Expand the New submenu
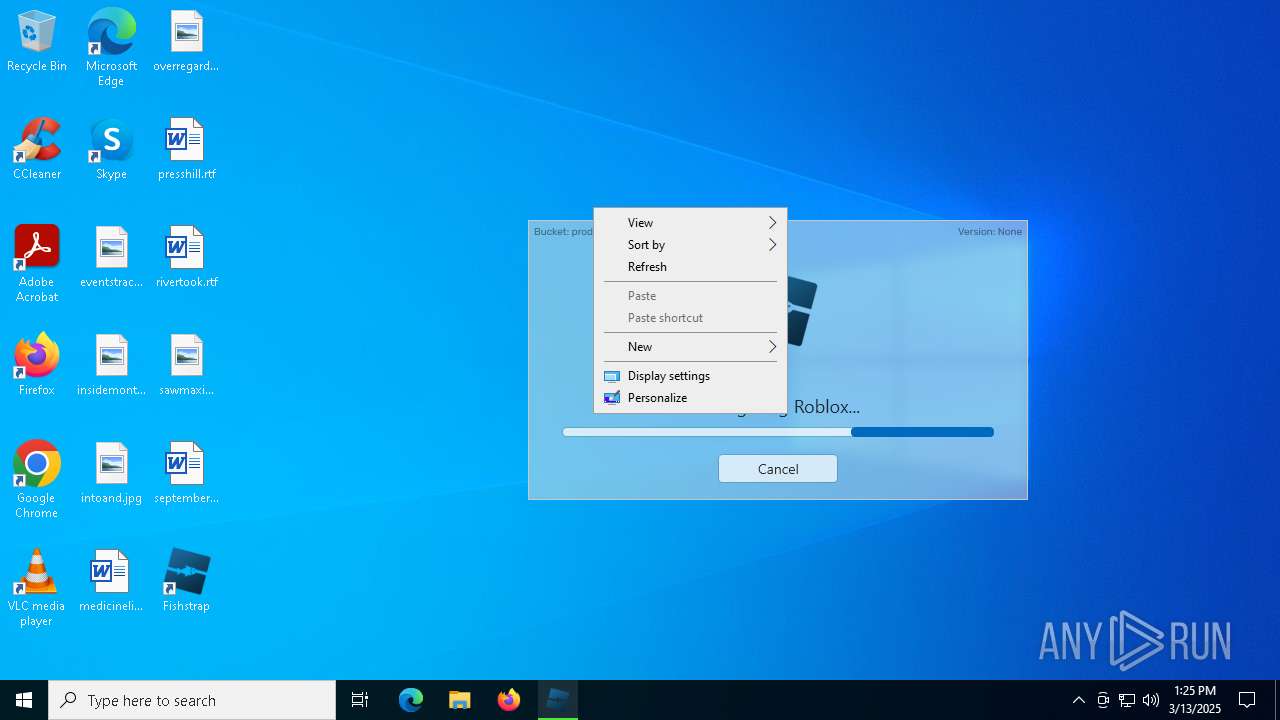The height and width of the screenshot is (720, 1280). tap(690, 347)
